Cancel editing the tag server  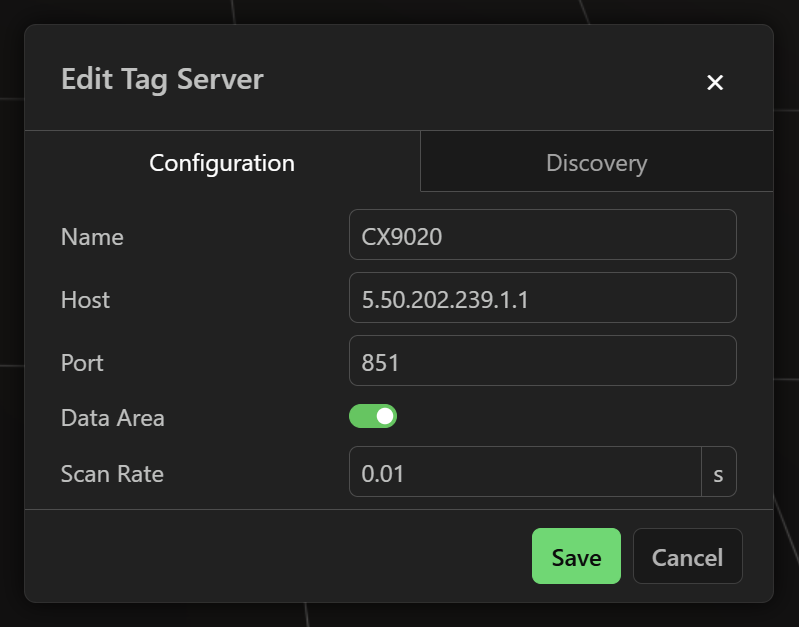point(687,556)
